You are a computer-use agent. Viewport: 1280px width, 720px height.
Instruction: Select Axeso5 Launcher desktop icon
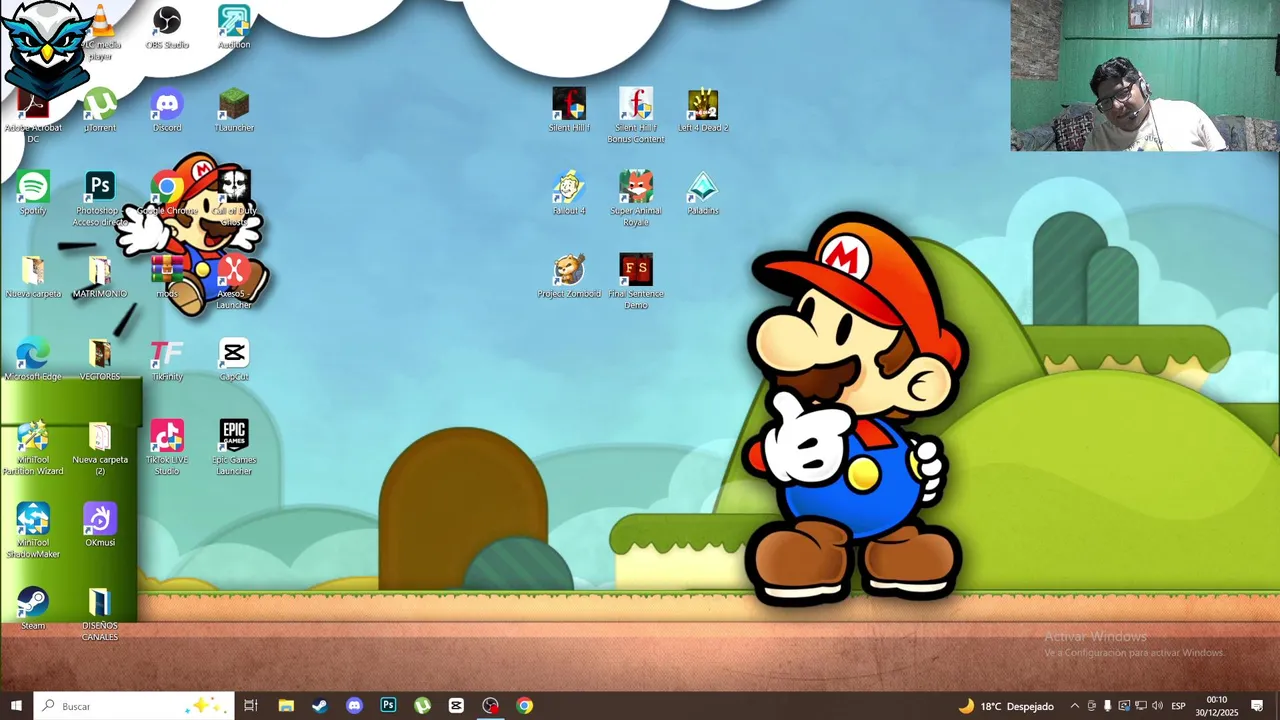pyautogui.click(x=234, y=281)
